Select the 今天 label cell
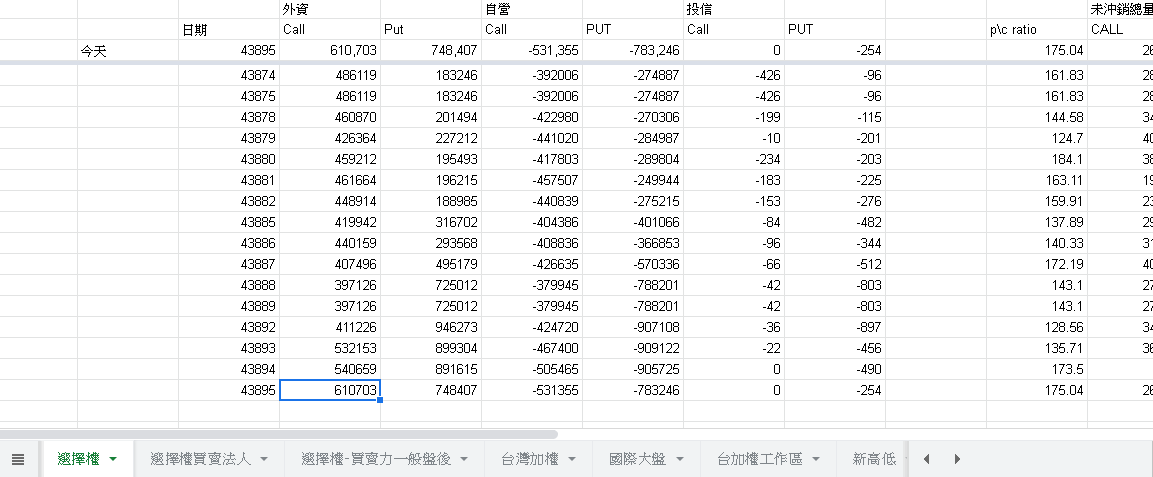 coord(128,50)
